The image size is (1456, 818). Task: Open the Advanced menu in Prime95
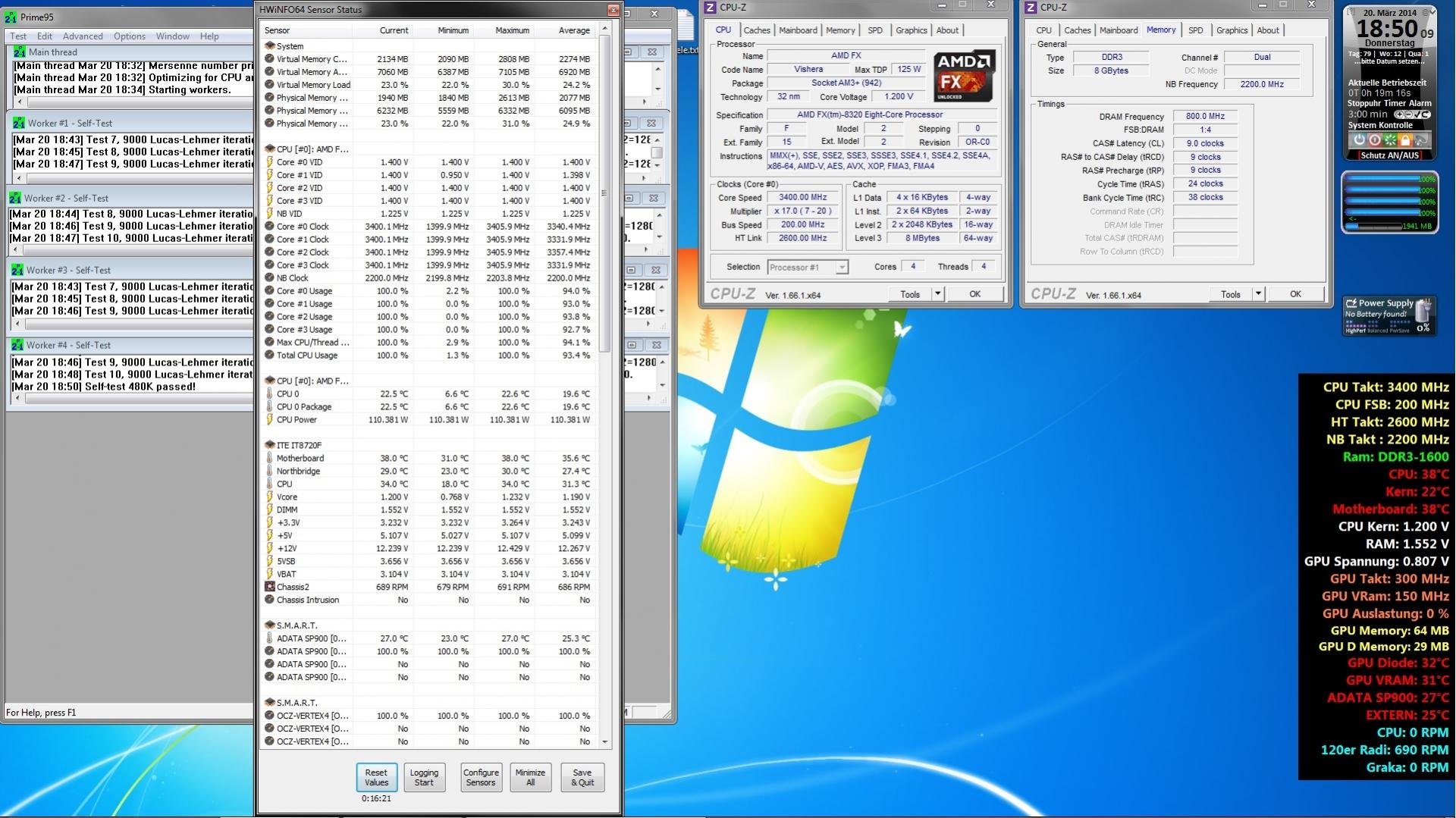(x=83, y=36)
